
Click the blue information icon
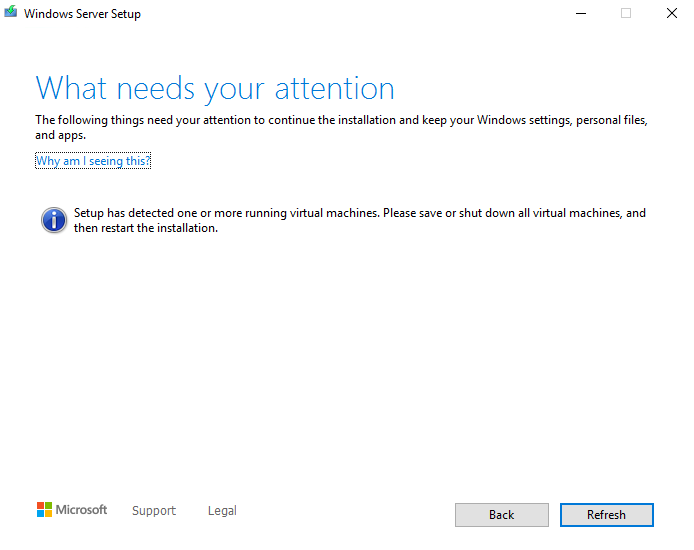point(54,220)
